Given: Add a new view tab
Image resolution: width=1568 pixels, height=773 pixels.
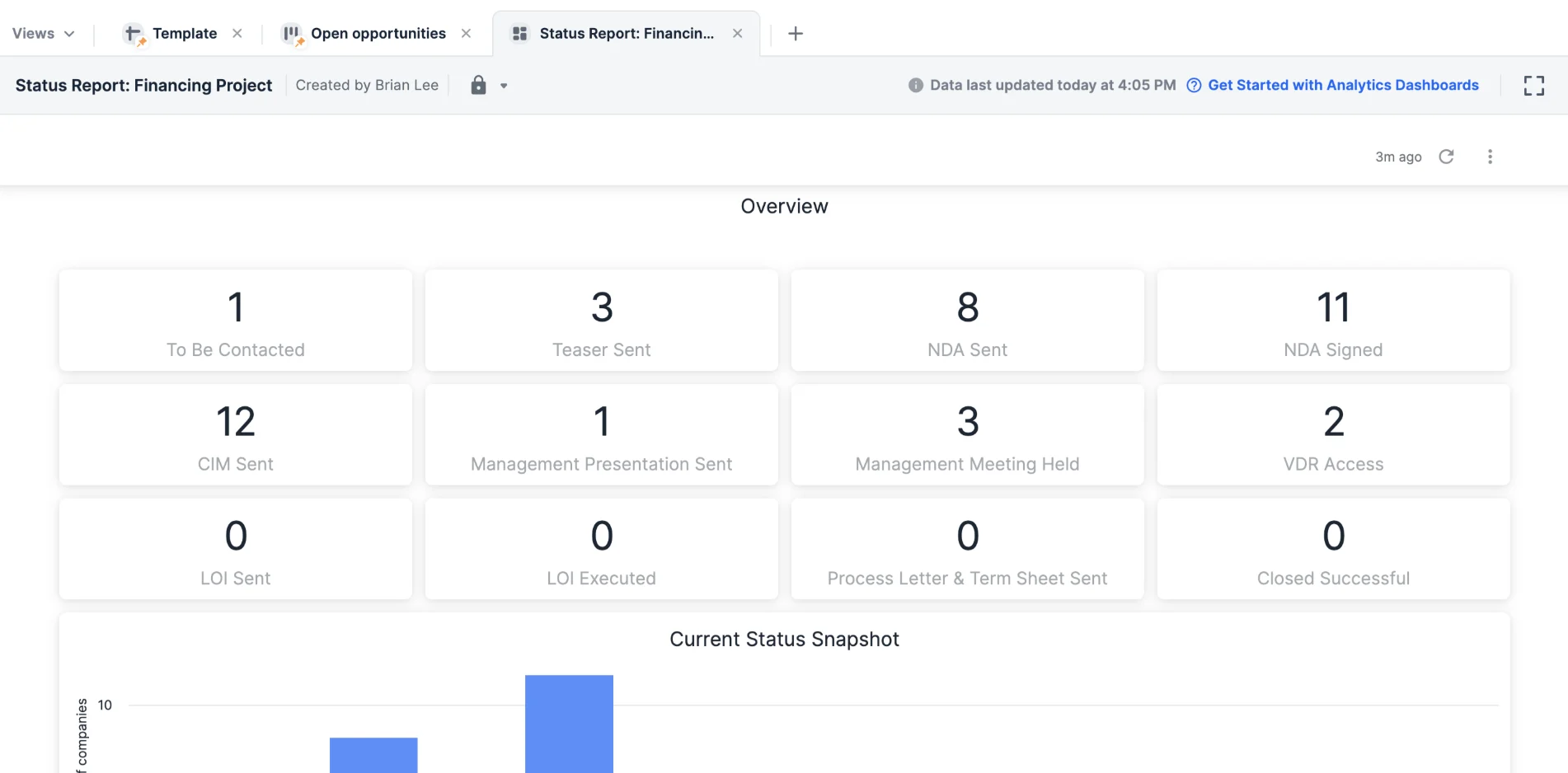Looking at the screenshot, I should coord(796,34).
